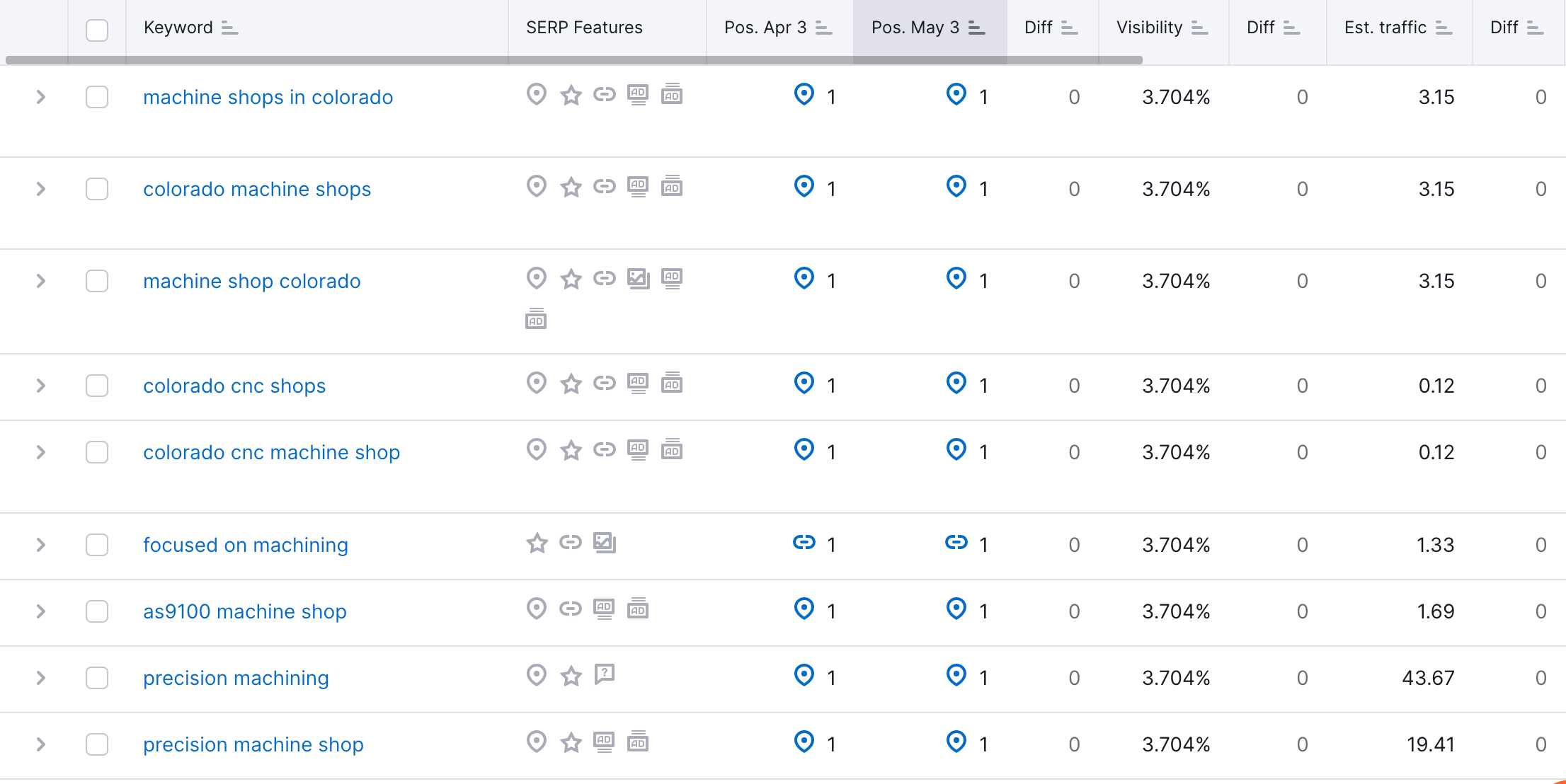Expand the colorado machine shops row
Image resolution: width=1566 pixels, height=784 pixels.
tap(41, 189)
